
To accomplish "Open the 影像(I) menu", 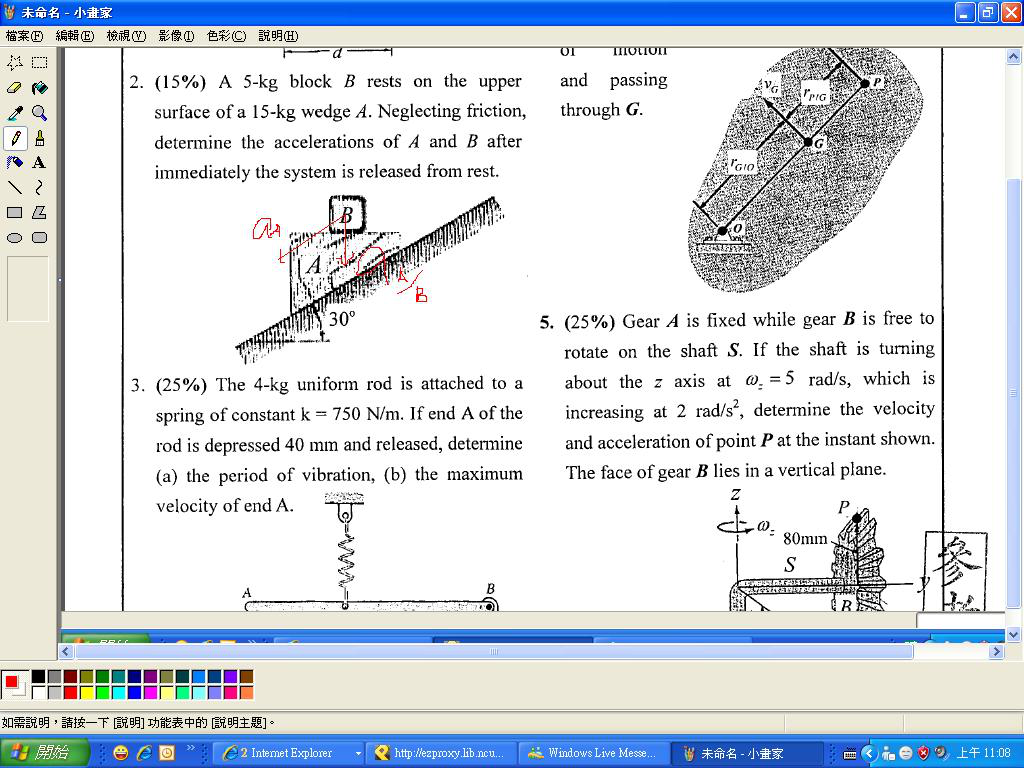I will click(176, 36).
